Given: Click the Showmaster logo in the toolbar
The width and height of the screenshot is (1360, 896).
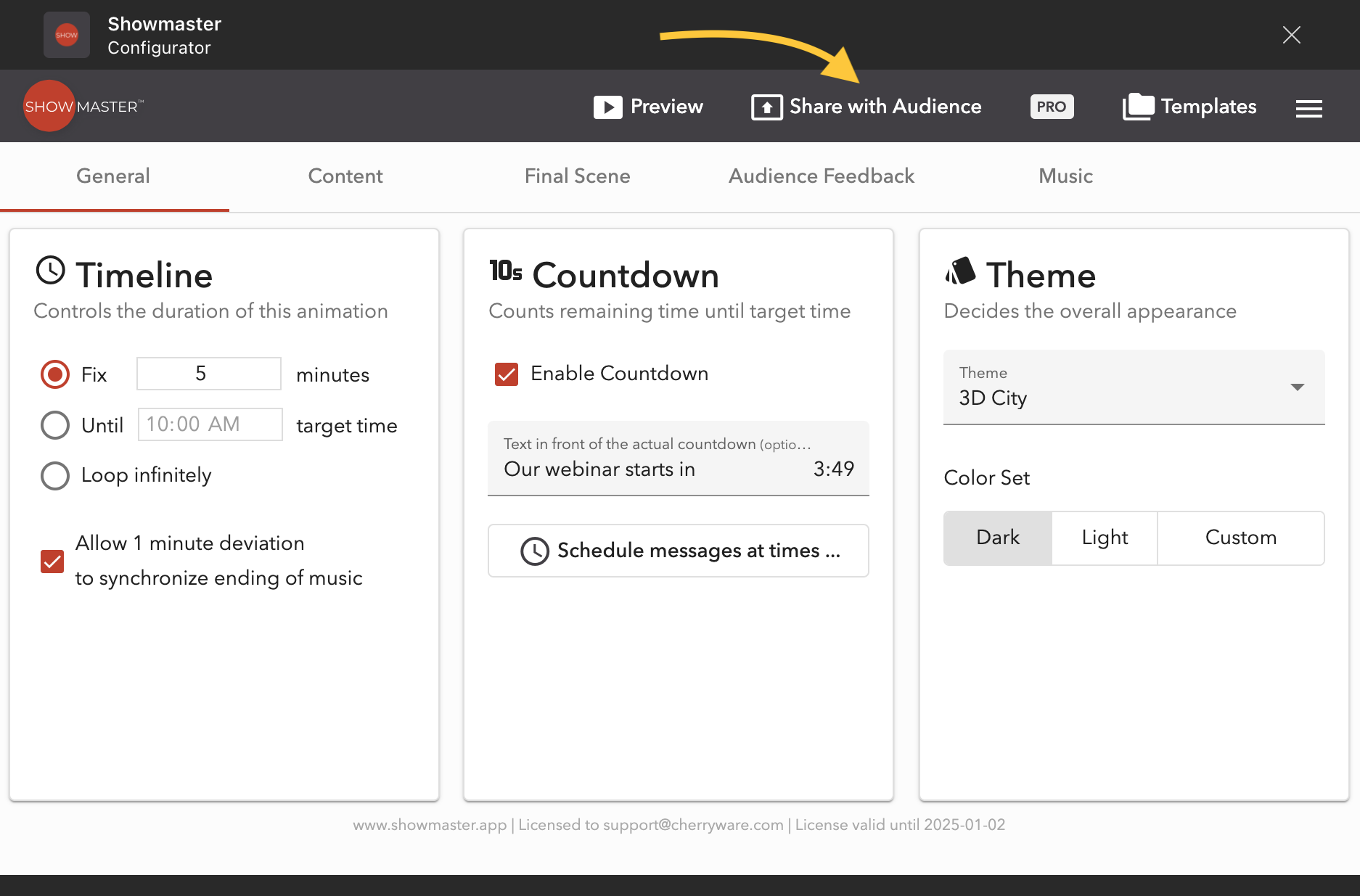Looking at the screenshot, I should 49,106.
